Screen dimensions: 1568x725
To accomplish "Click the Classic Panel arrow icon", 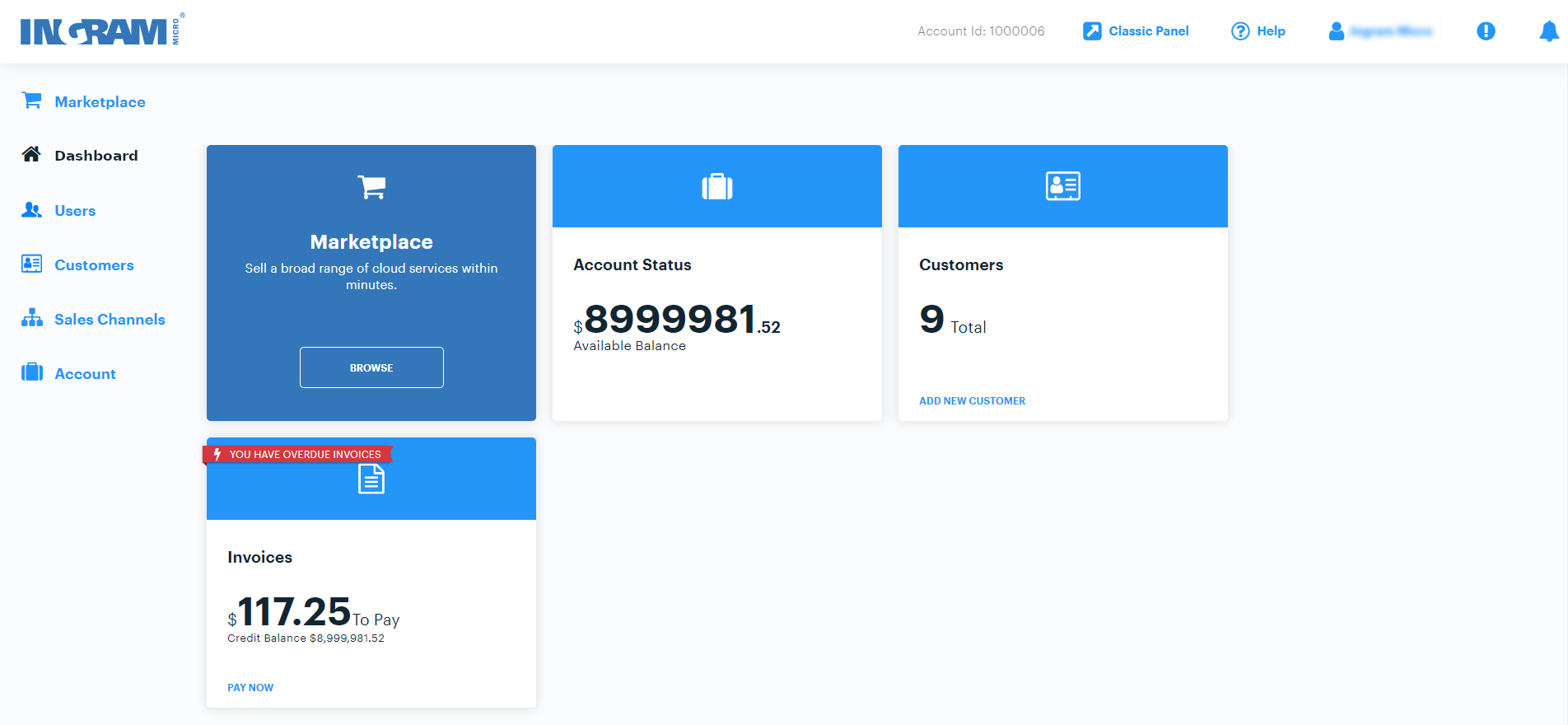I will coord(1092,31).
